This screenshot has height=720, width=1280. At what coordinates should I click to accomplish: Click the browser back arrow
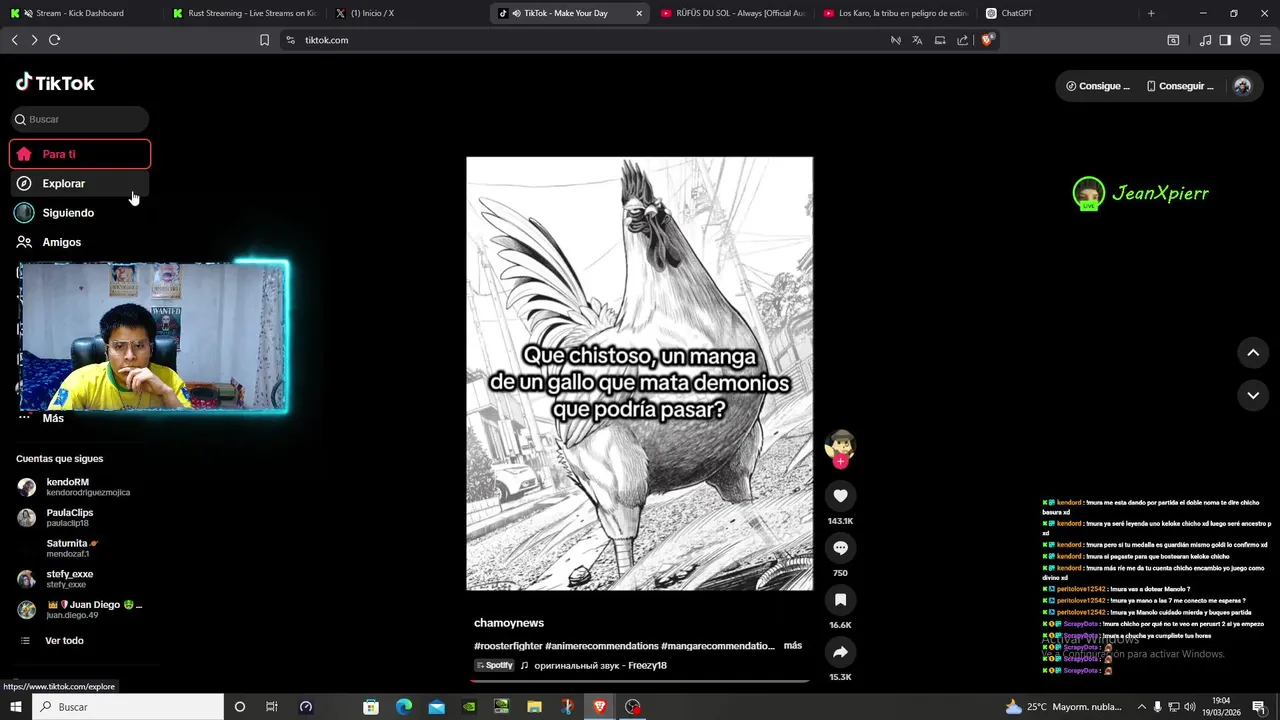[x=14, y=40]
